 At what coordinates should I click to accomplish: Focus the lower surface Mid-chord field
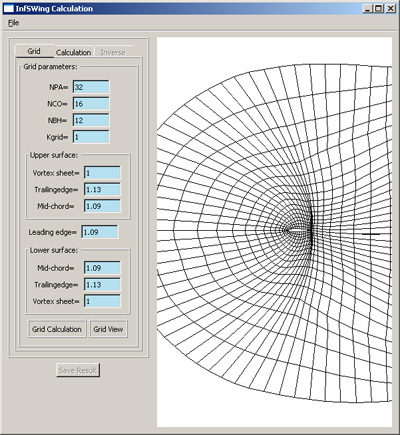point(102,268)
